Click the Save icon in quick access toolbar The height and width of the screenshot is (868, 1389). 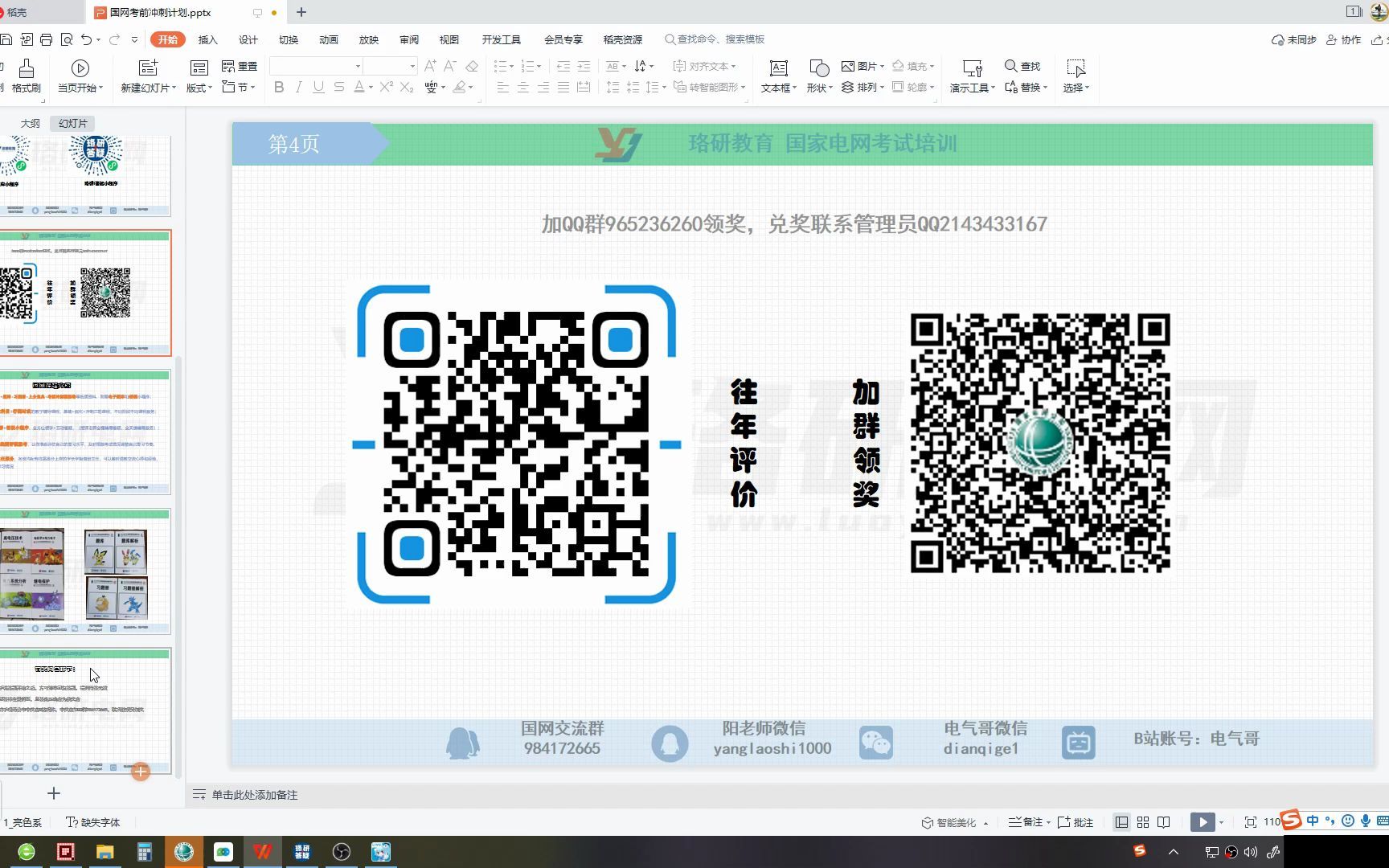[6, 39]
